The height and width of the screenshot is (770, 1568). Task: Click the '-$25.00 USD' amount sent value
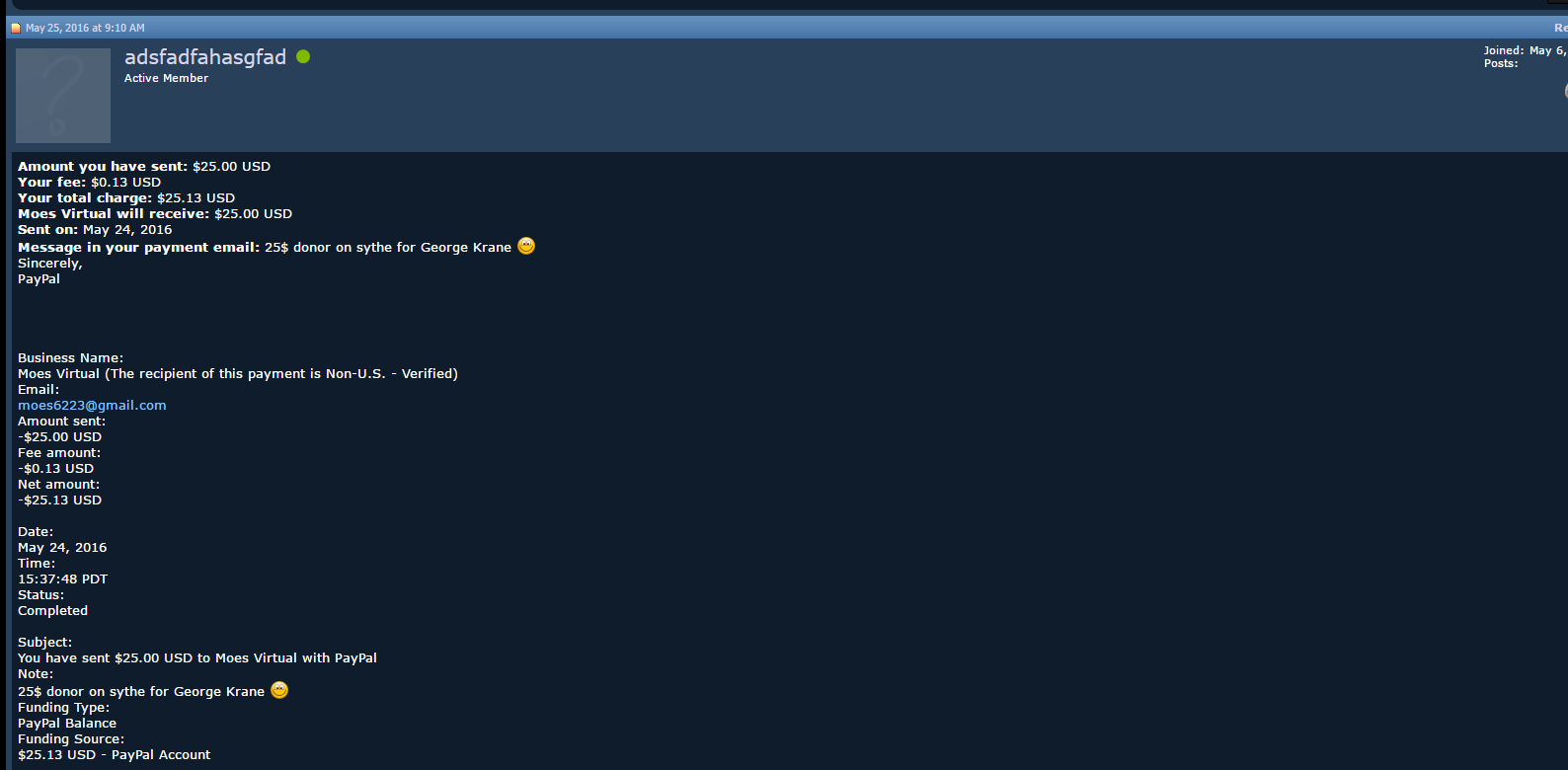click(x=59, y=437)
